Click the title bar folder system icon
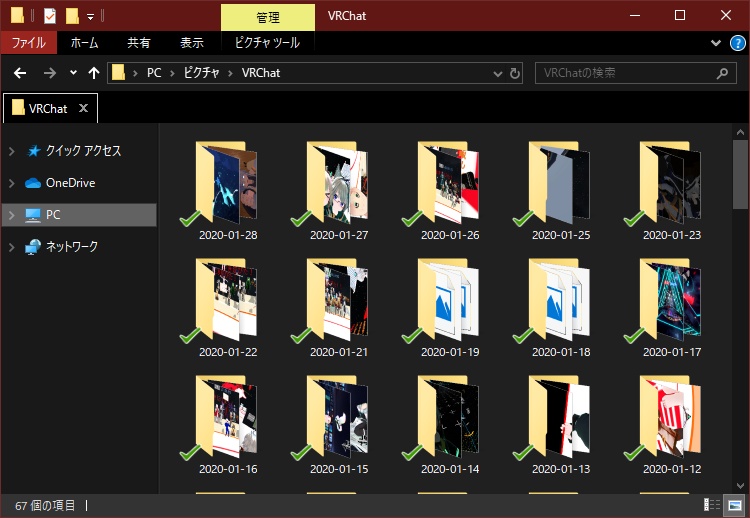Screen dimensions: 750x518 pyautogui.click(x=17, y=16)
